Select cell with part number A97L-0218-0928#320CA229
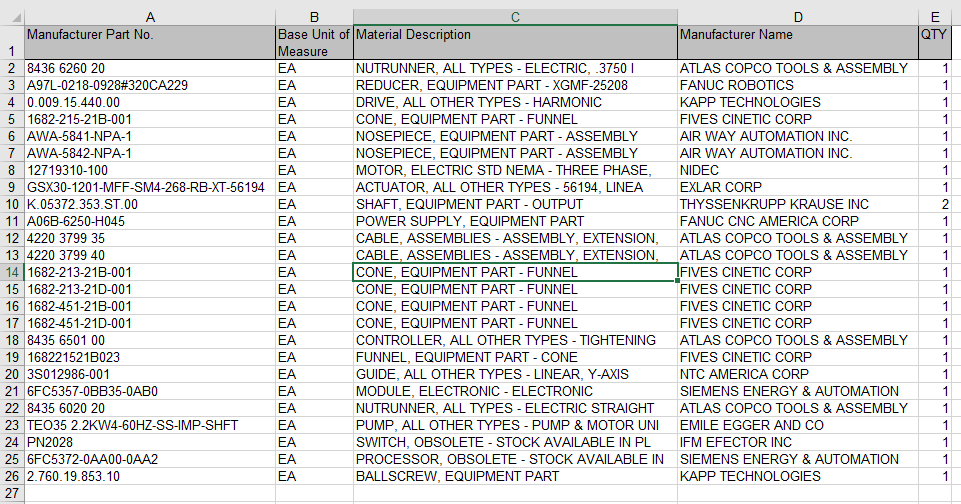Screen dimensions: 961x504 click(x=150, y=85)
